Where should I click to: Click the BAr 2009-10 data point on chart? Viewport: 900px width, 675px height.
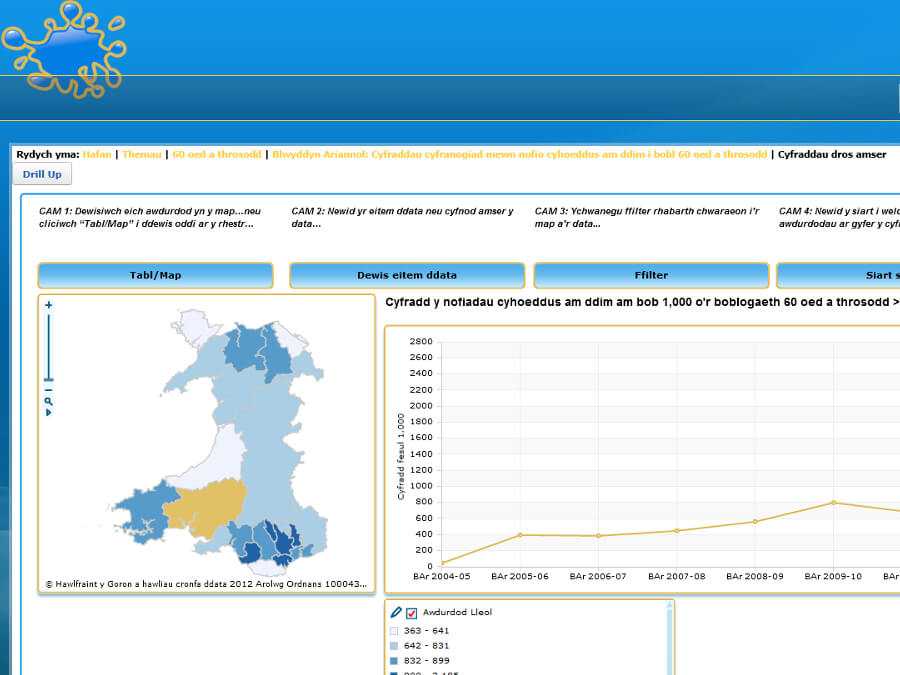tap(833, 503)
